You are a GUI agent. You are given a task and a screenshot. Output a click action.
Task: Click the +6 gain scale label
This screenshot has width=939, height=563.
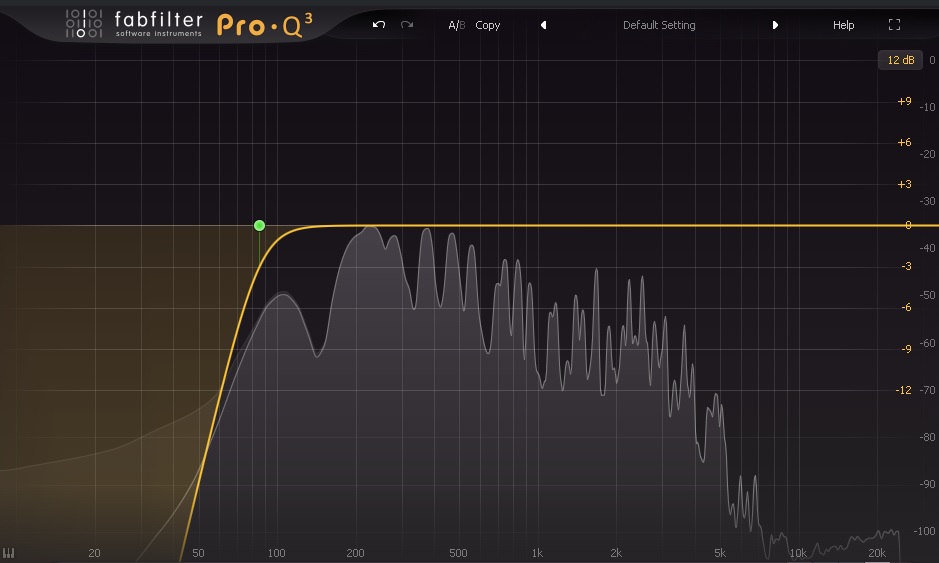tap(904, 143)
